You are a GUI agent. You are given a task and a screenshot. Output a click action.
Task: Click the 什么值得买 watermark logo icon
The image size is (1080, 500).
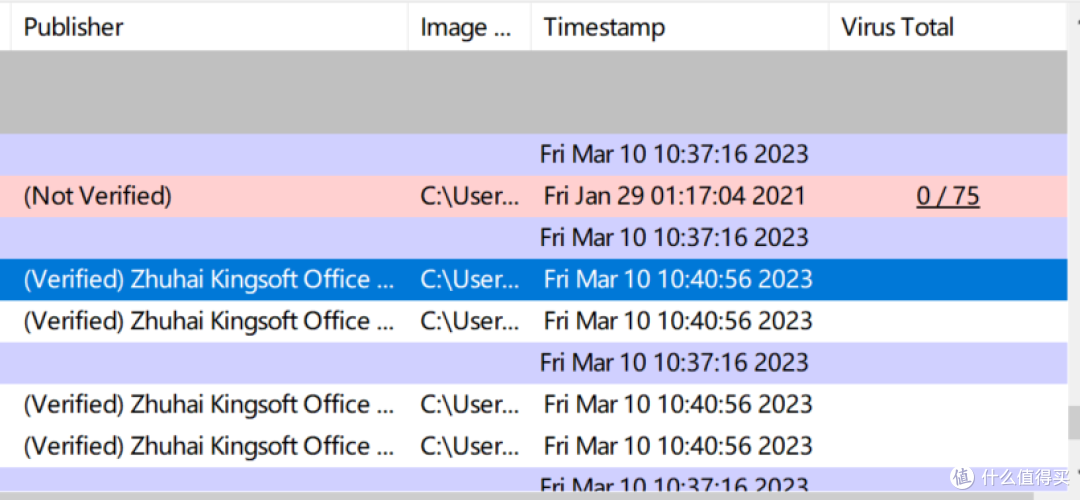[x=962, y=477]
